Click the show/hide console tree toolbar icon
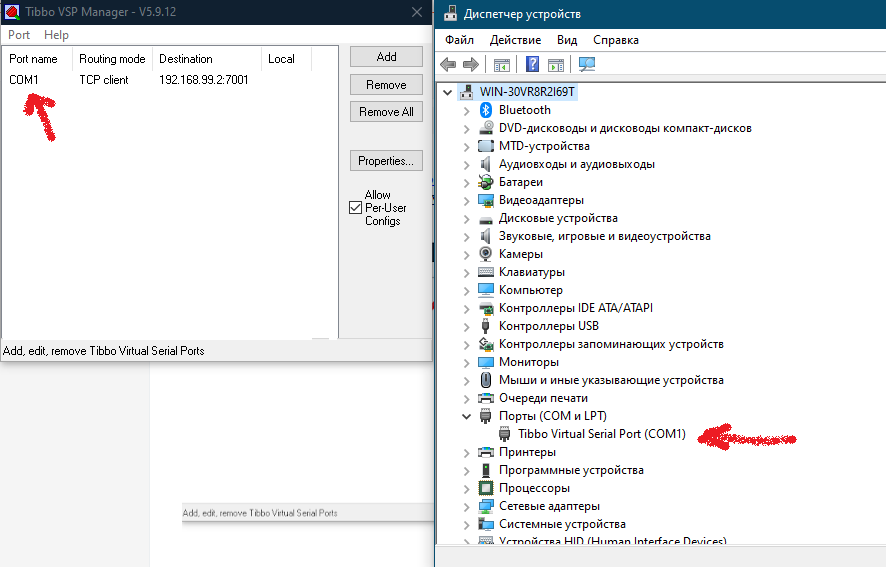 coord(501,64)
